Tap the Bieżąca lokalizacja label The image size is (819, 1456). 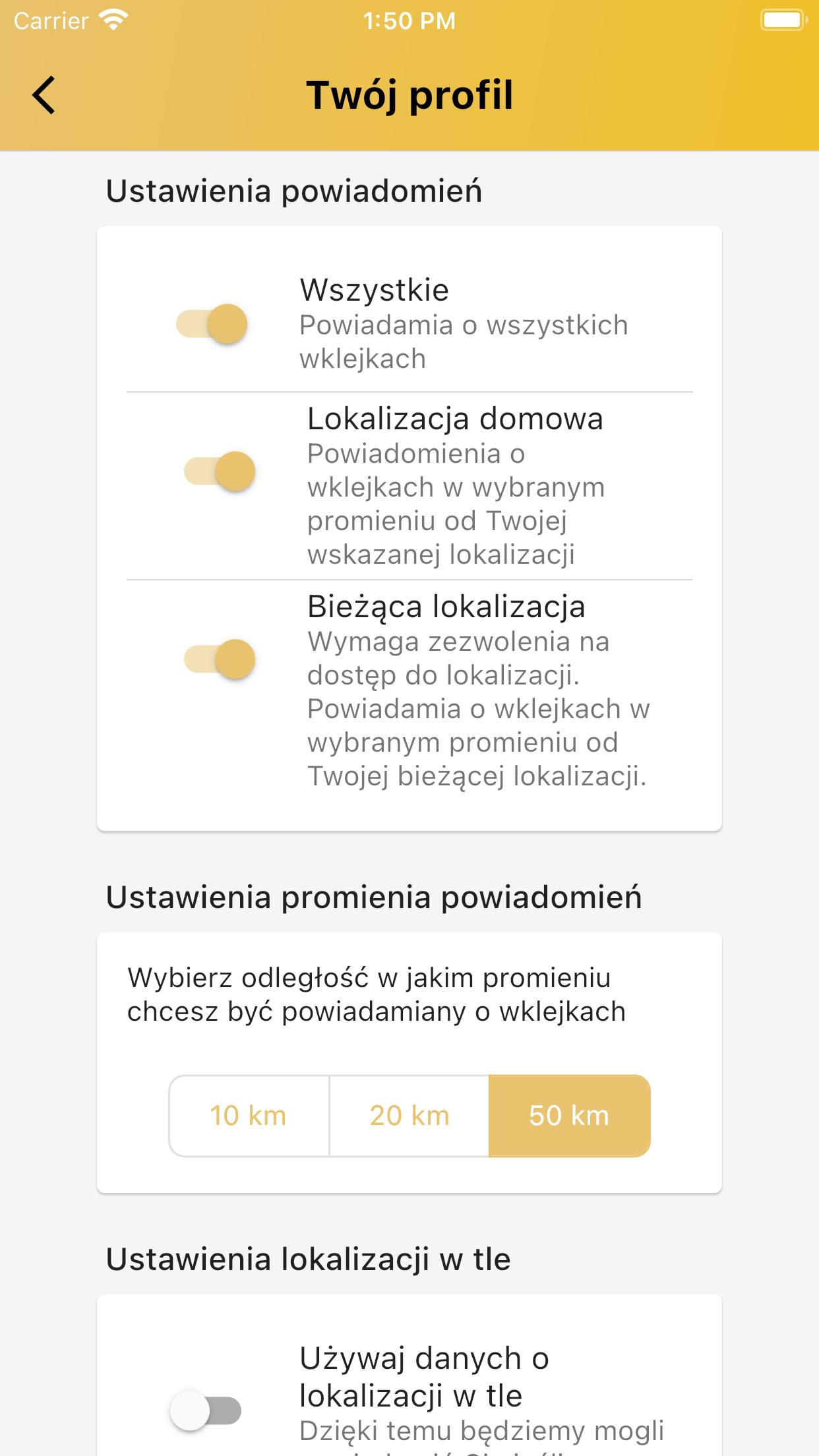pyautogui.click(x=446, y=607)
